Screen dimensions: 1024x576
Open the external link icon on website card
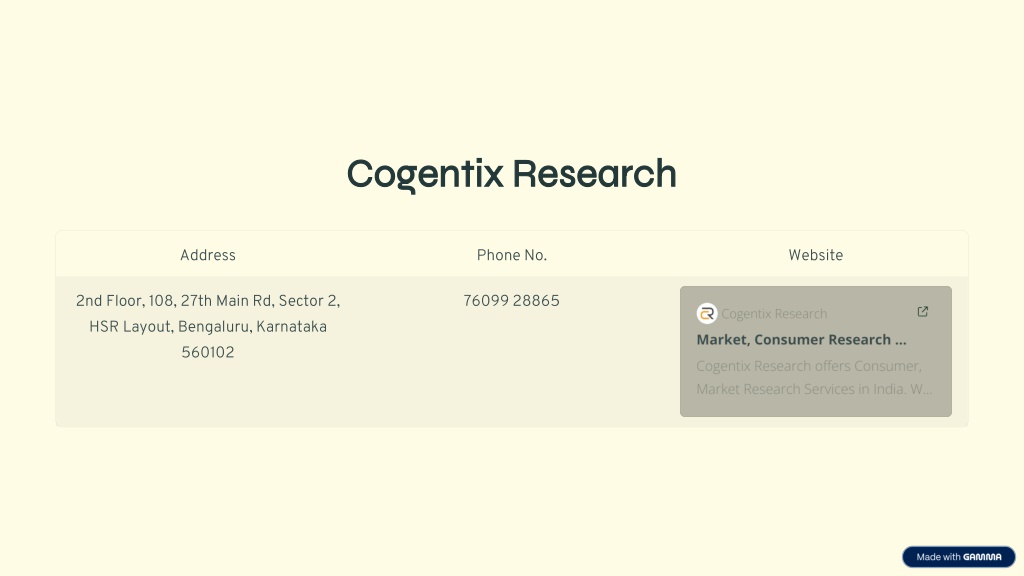coord(922,312)
